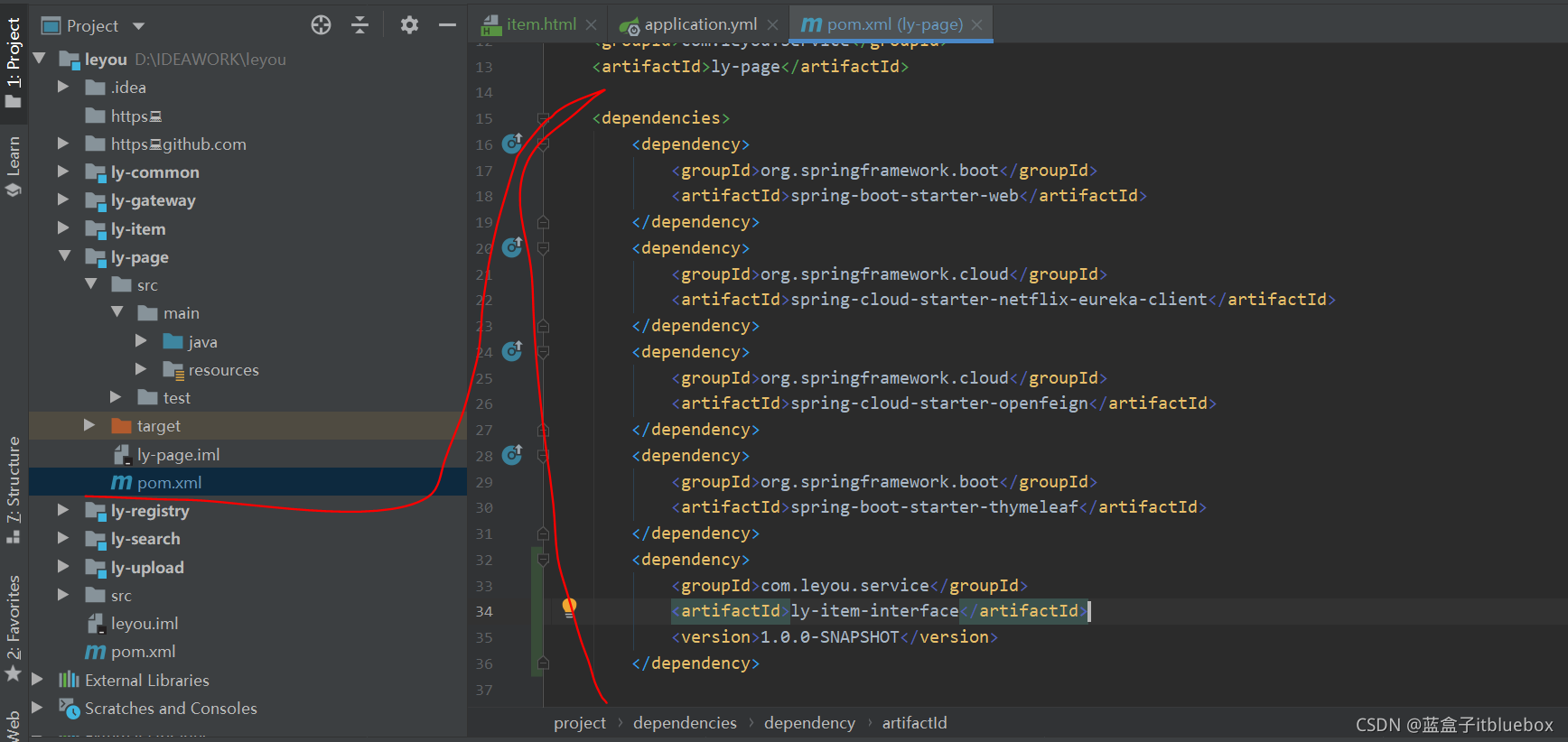
Task: Collapse the main folder
Action: tap(117, 312)
